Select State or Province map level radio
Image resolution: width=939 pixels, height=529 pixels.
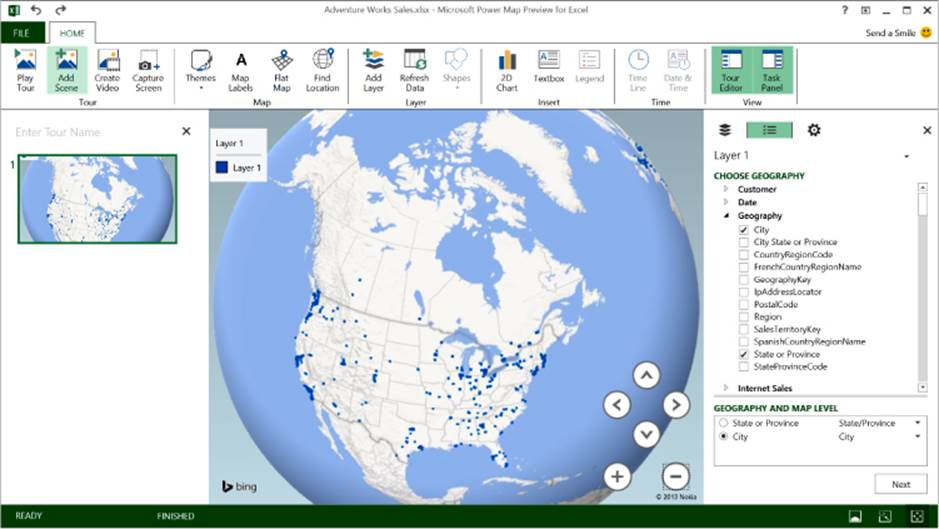click(x=723, y=423)
